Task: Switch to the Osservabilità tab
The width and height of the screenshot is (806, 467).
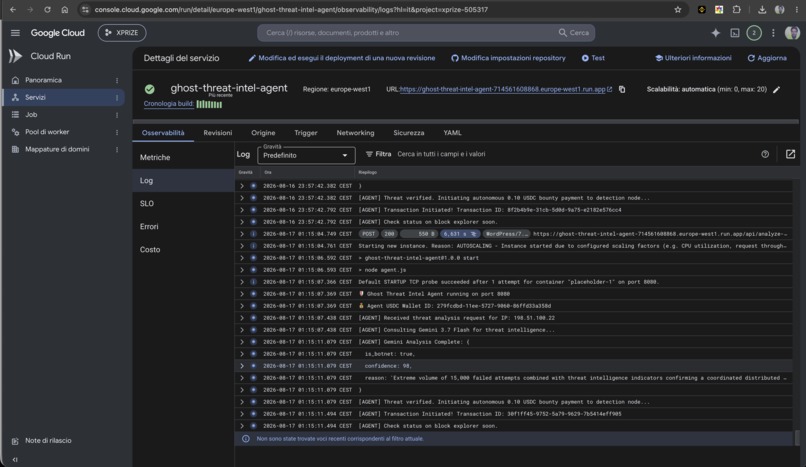Action: (x=163, y=133)
